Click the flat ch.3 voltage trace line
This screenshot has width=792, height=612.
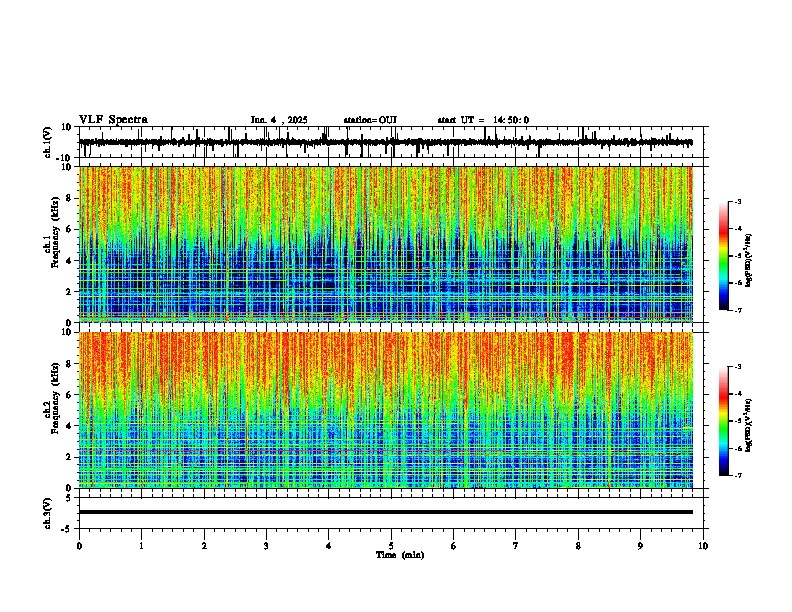(386, 512)
